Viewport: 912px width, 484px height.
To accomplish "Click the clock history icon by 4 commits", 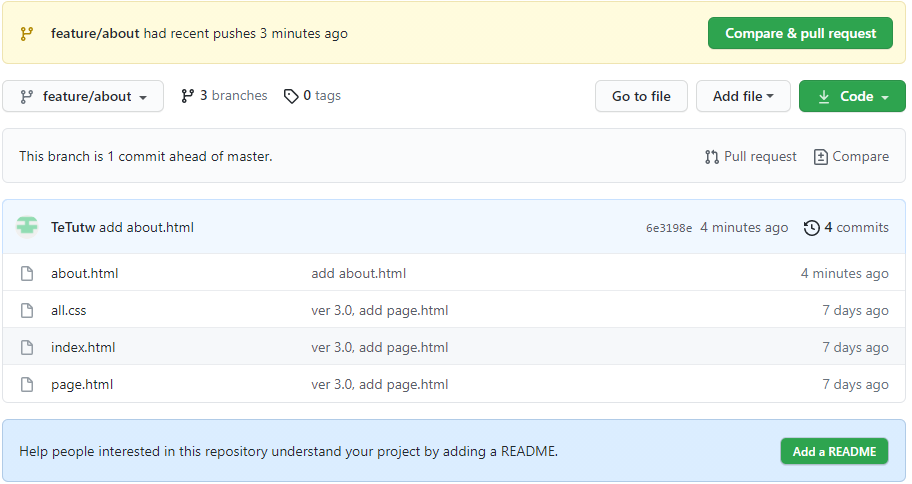I will coord(812,227).
